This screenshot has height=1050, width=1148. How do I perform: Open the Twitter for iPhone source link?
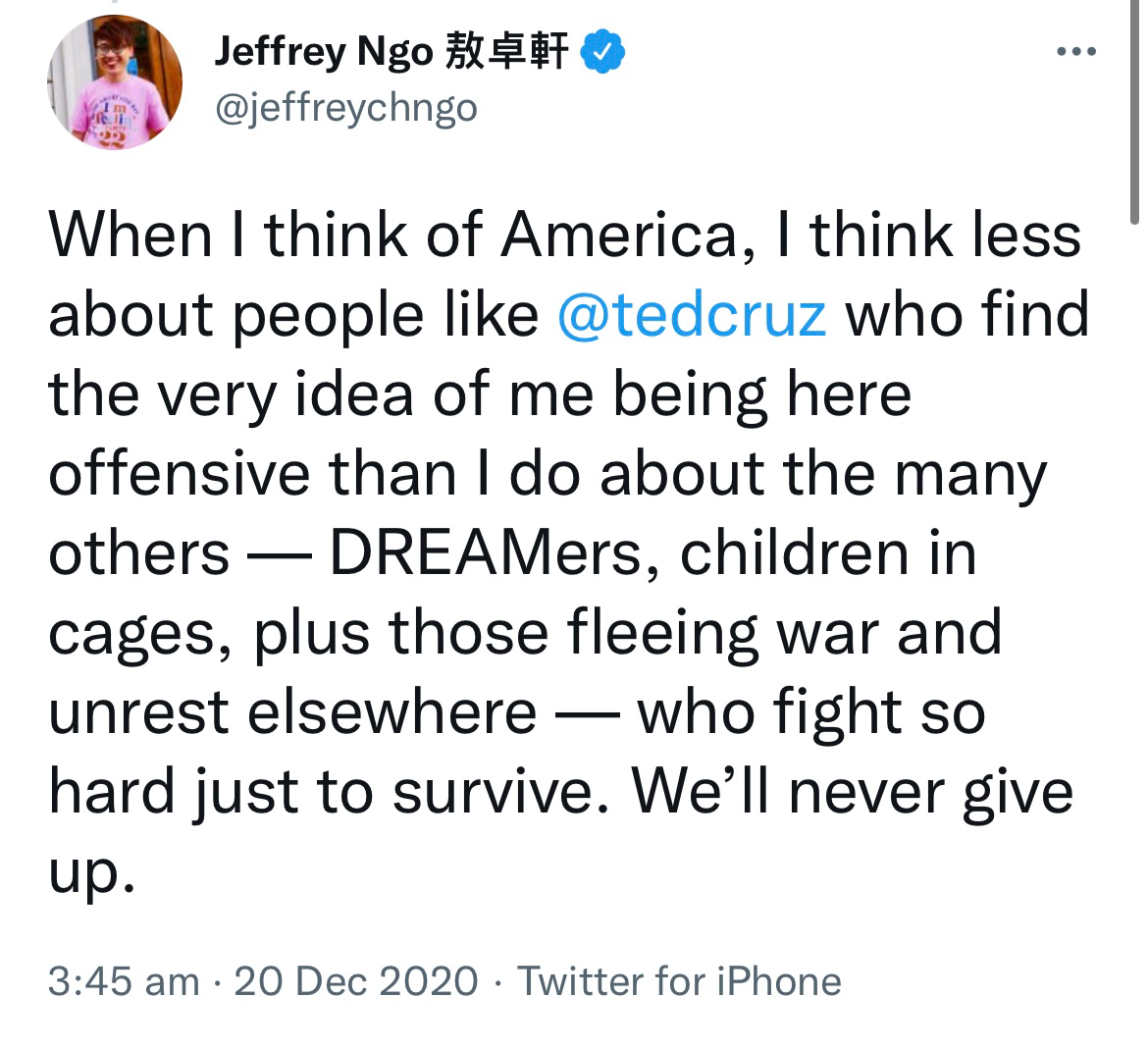pos(679,981)
